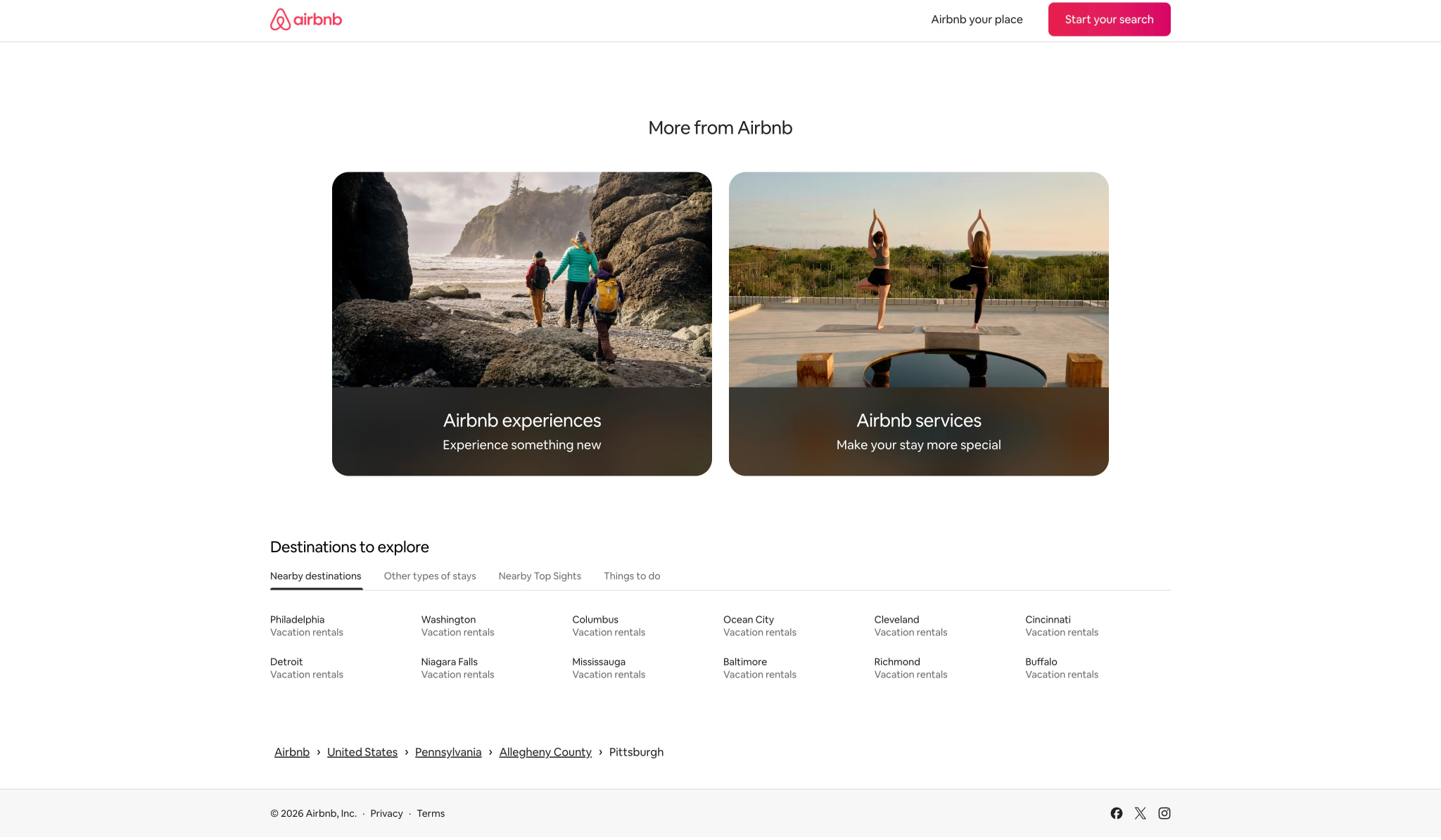Open the Privacy footer link
This screenshot has width=1441, height=840.
point(386,813)
